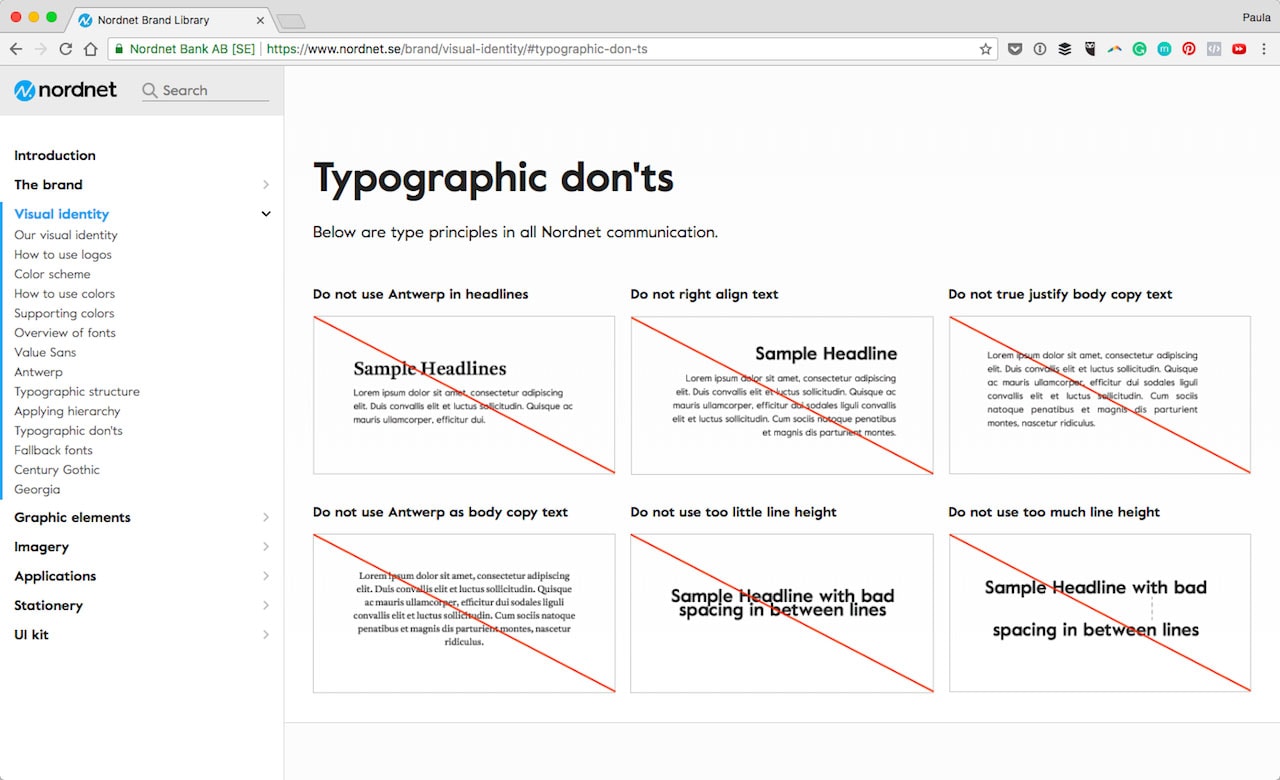Click the Nordnet logo
Image resolution: width=1280 pixels, height=780 pixels.
click(x=65, y=90)
